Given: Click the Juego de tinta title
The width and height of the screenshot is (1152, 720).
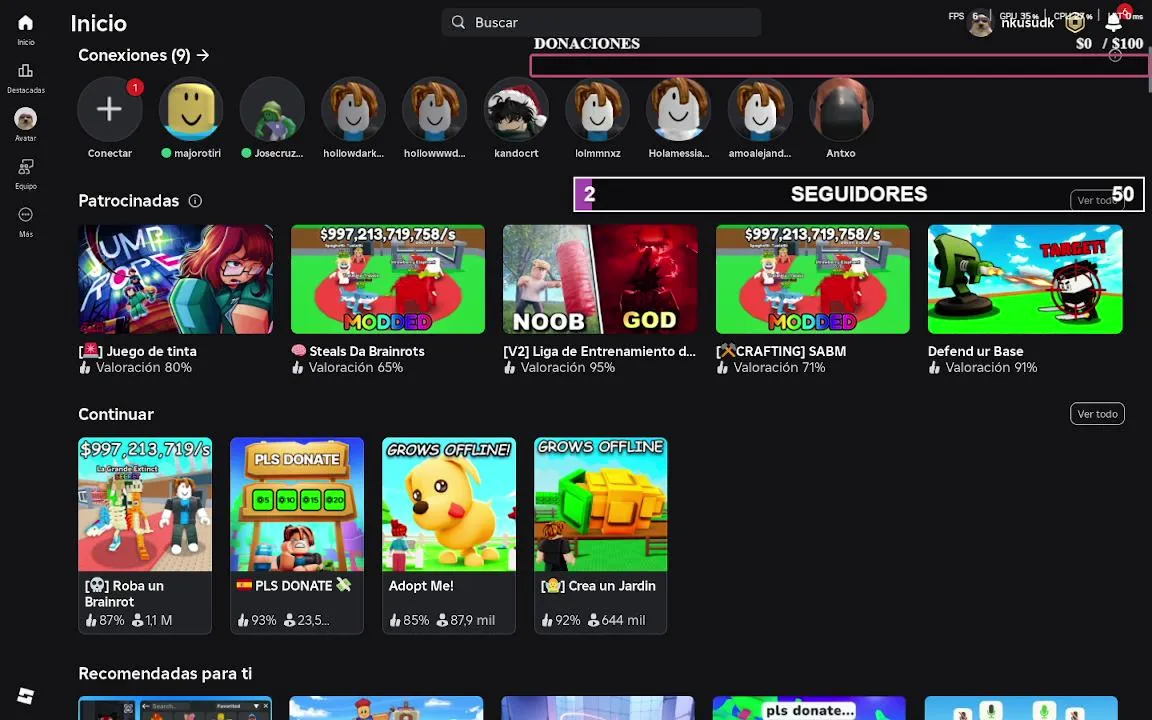Looking at the screenshot, I should (x=137, y=351).
